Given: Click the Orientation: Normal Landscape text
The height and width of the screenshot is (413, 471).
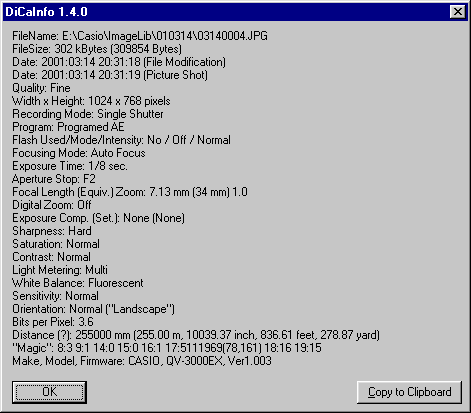Looking at the screenshot, I should [93, 309].
